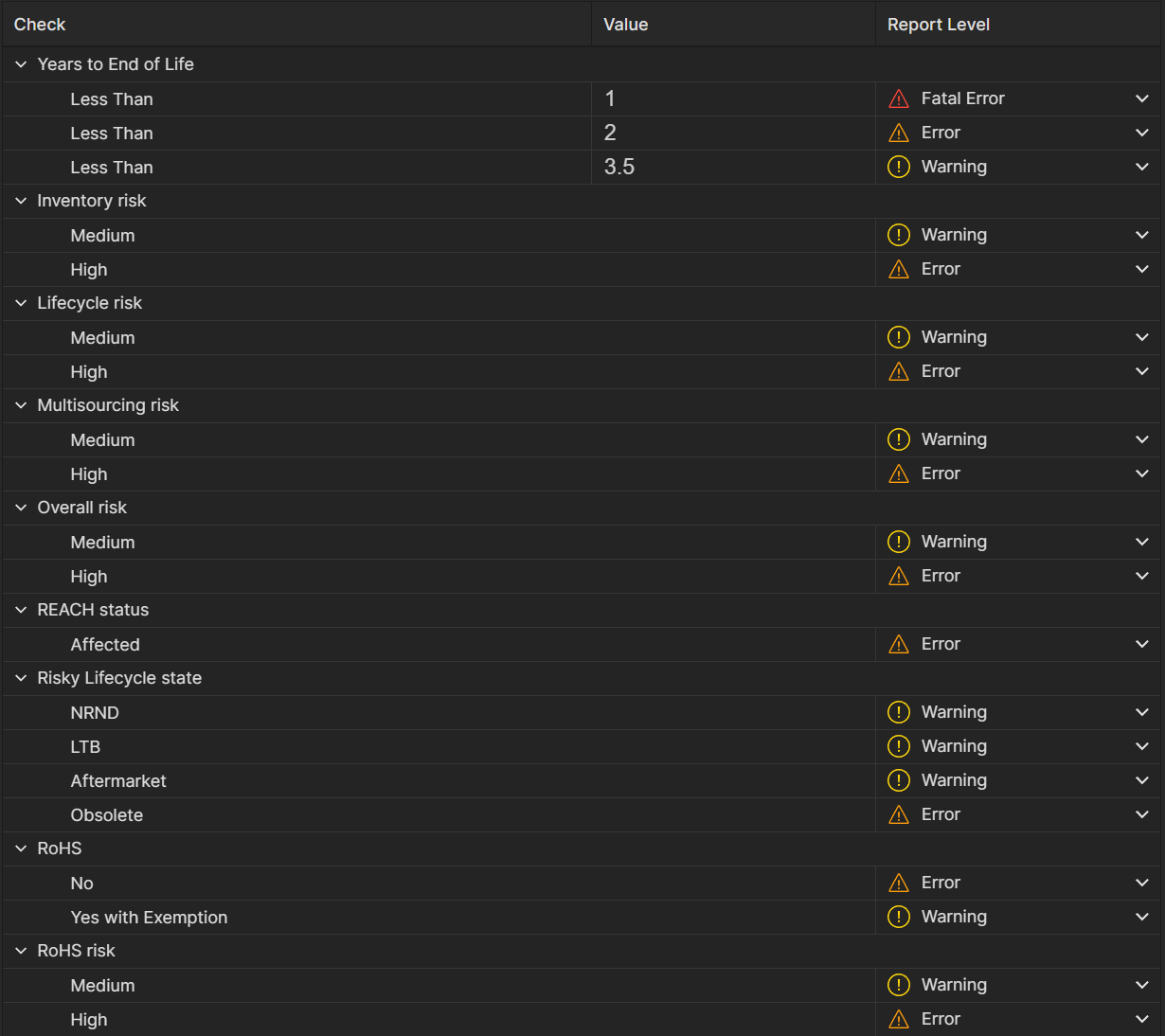Open the Aftermarket report level dropdown
The width and height of the screenshot is (1165, 1036).
click(1142, 780)
